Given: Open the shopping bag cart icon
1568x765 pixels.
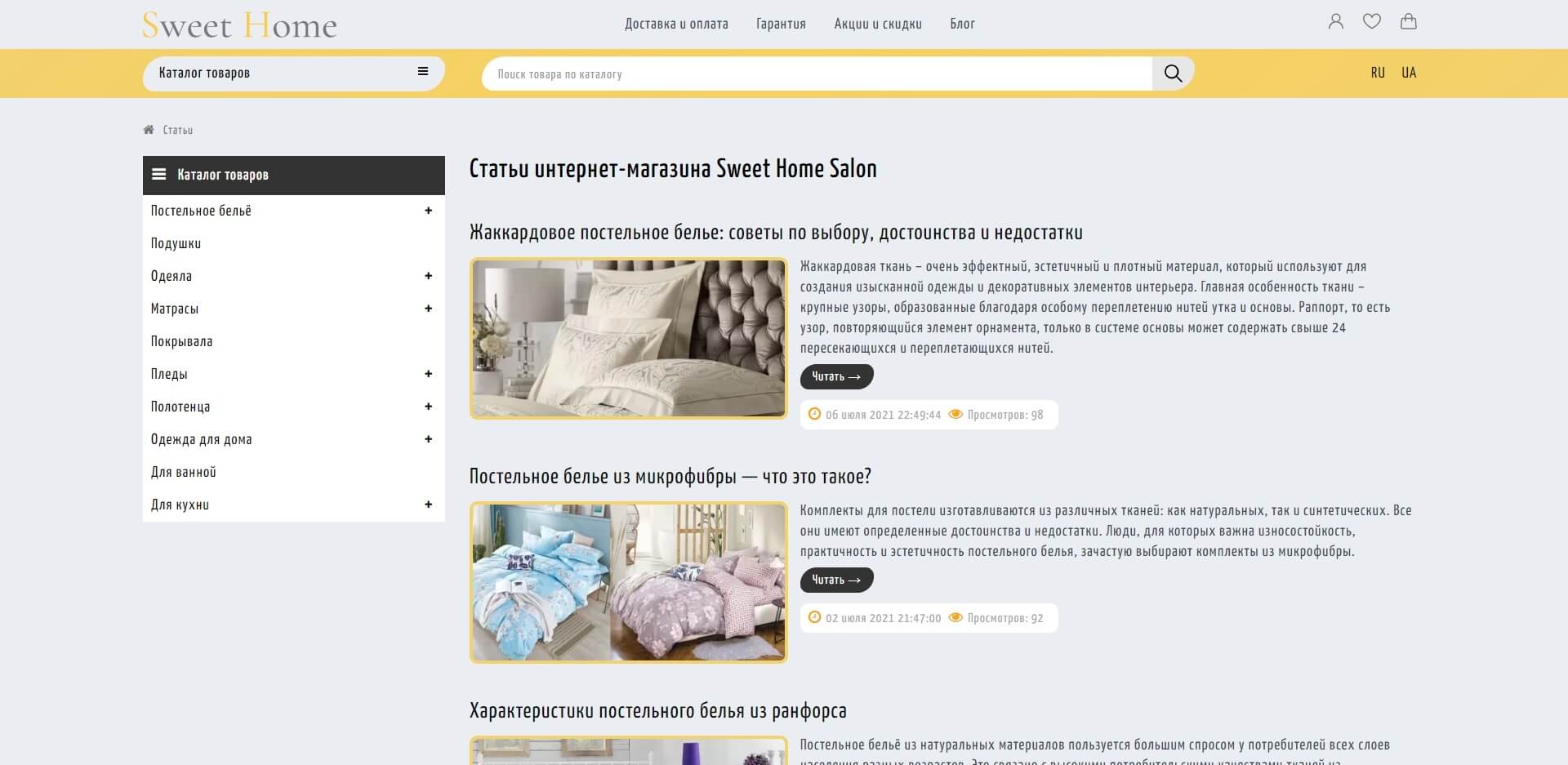Looking at the screenshot, I should [1409, 22].
